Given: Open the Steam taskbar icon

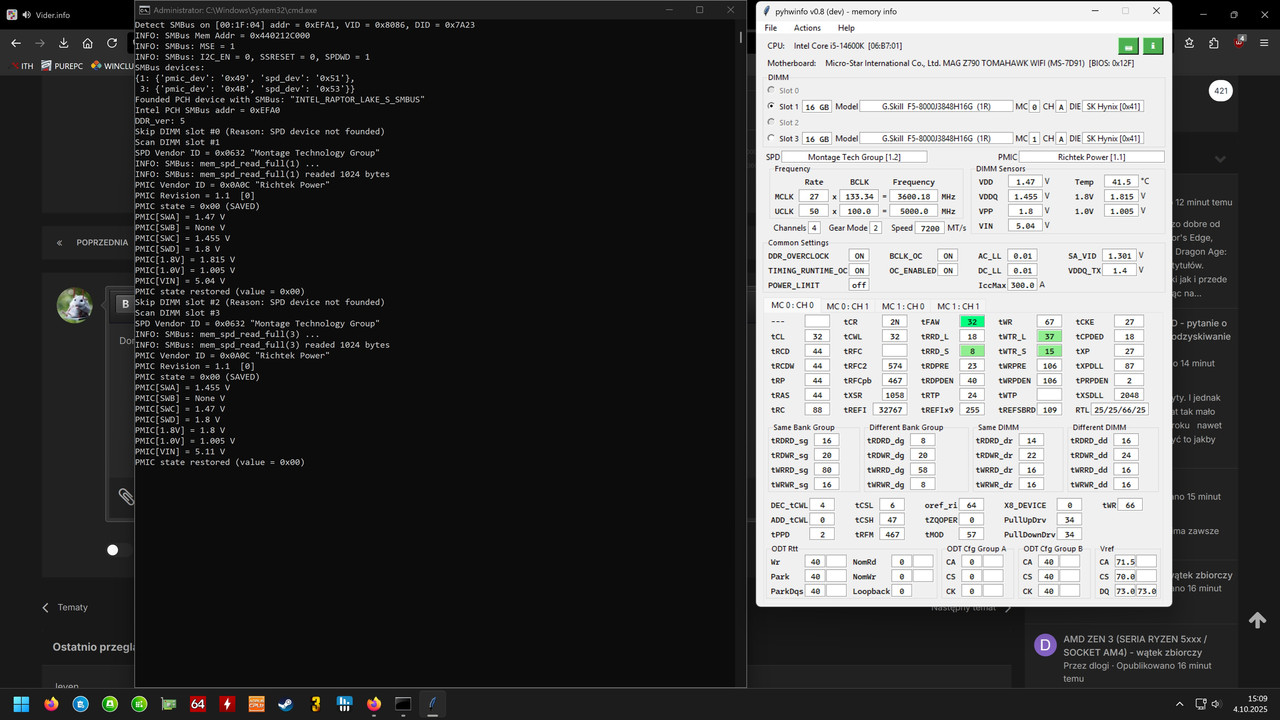Looking at the screenshot, I should (286, 704).
